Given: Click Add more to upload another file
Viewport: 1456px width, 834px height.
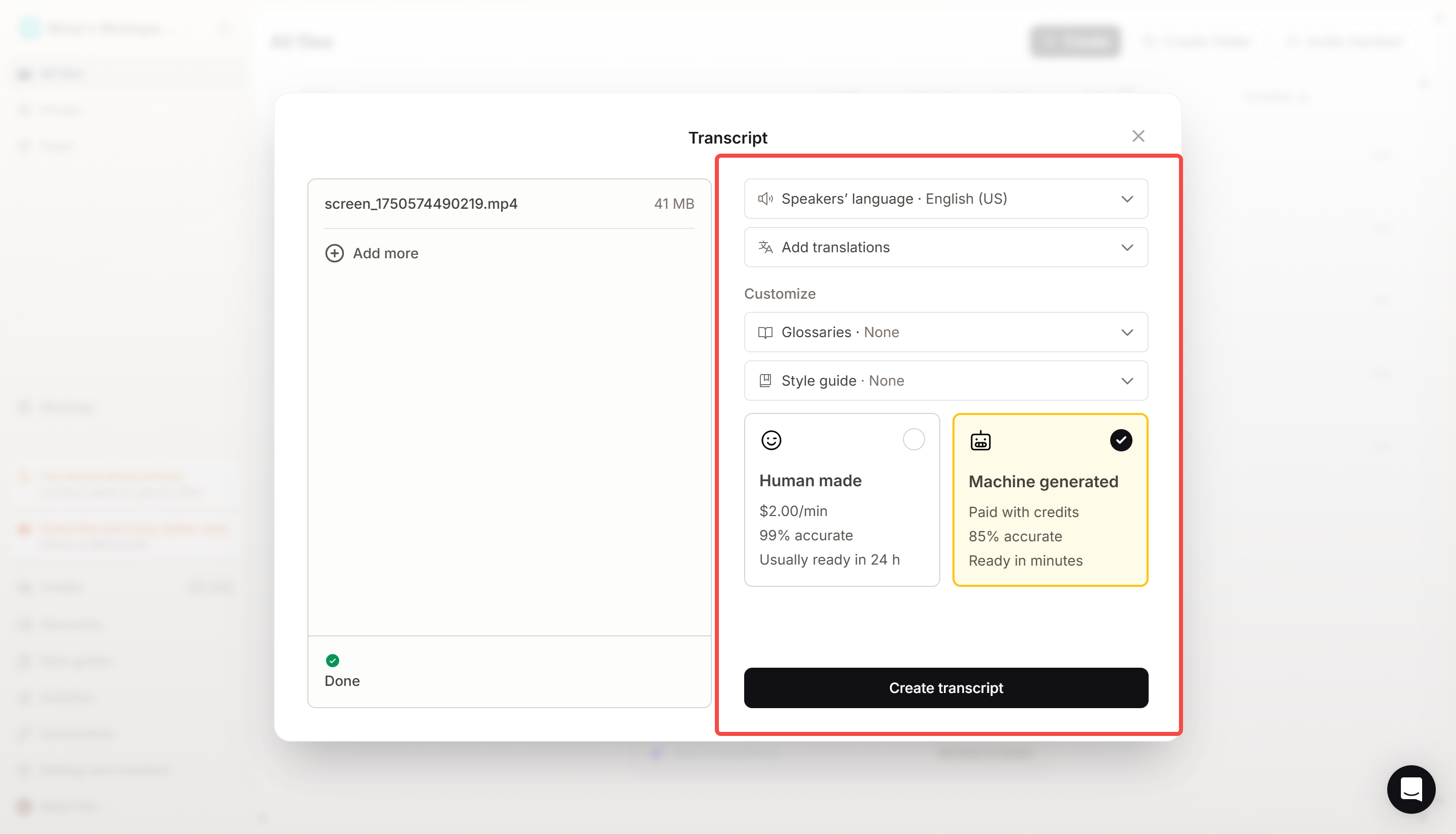Looking at the screenshot, I should [385, 253].
